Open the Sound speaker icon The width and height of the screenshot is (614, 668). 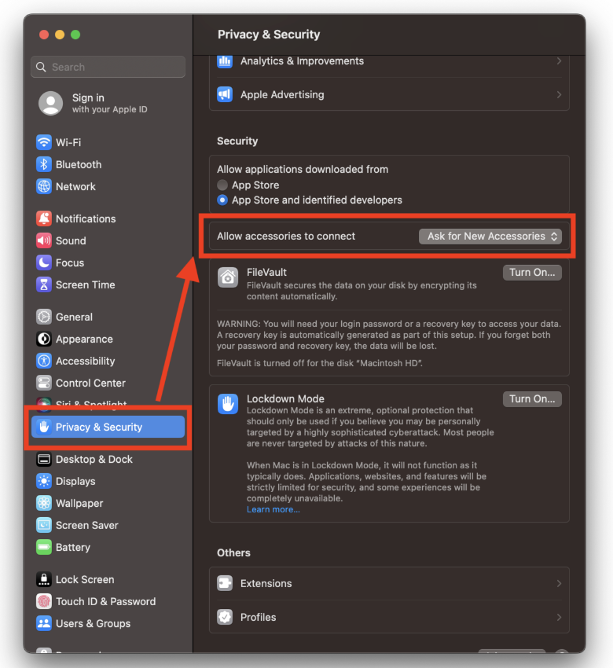pyautogui.click(x=44, y=241)
